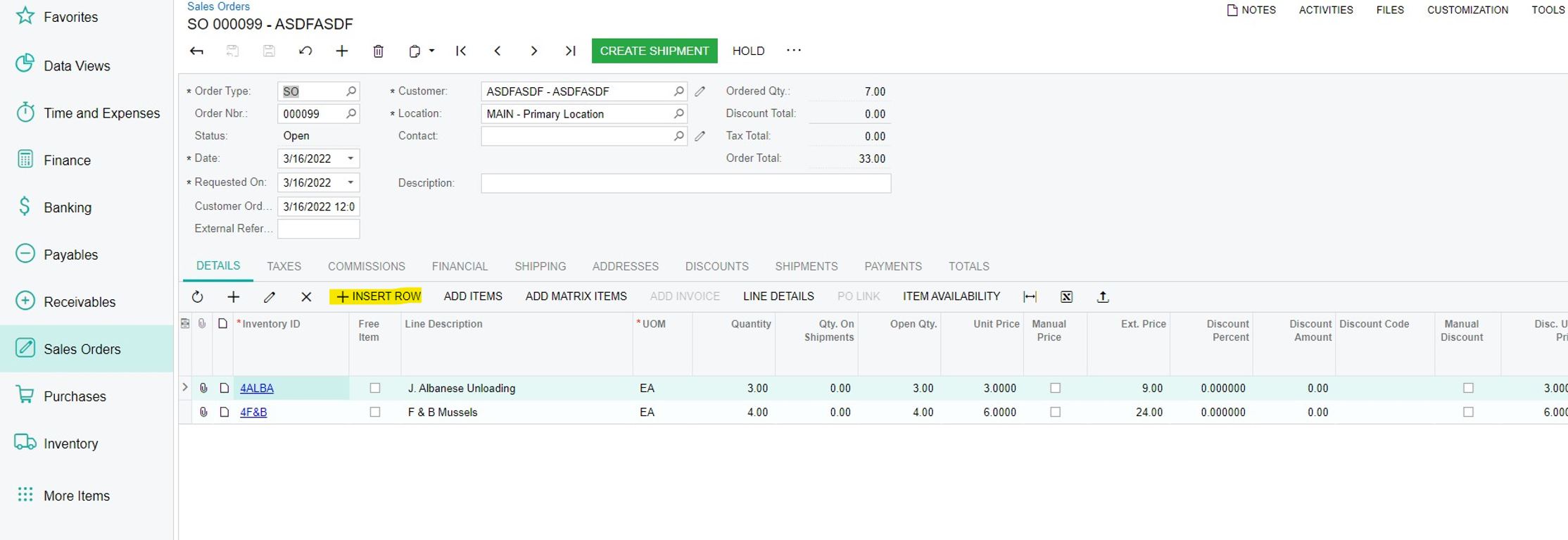The image size is (1568, 540).
Task: Toggle Manual Discount checkbox for 4ALBA
Action: coord(1468,388)
